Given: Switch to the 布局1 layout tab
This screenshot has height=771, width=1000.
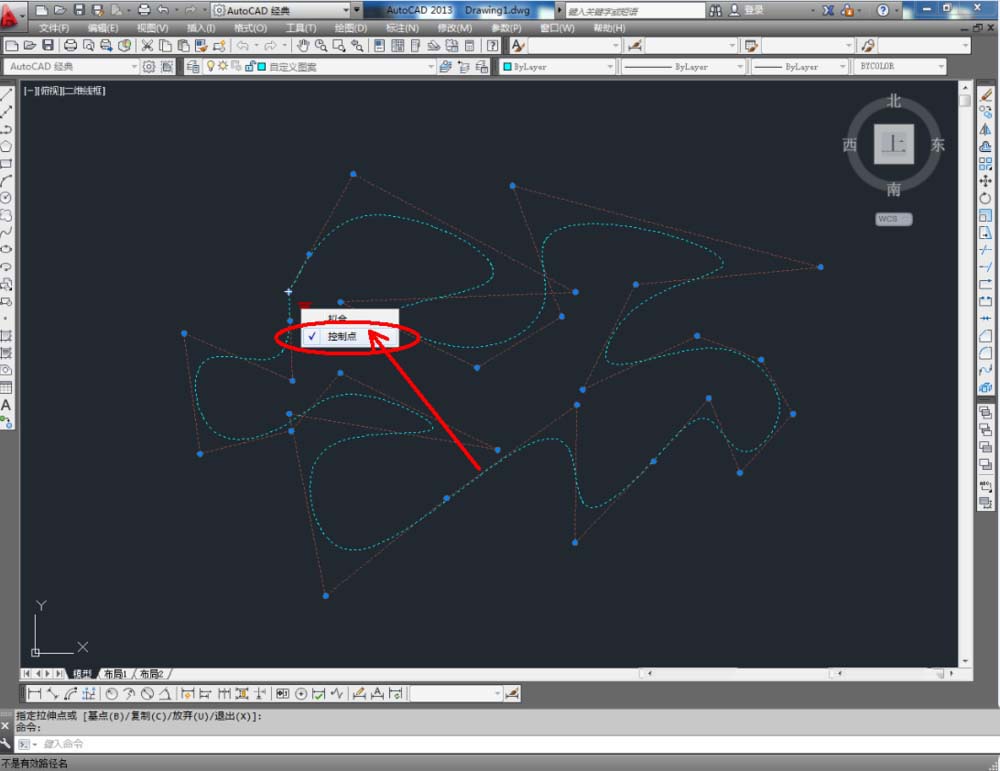Looking at the screenshot, I should [x=115, y=673].
